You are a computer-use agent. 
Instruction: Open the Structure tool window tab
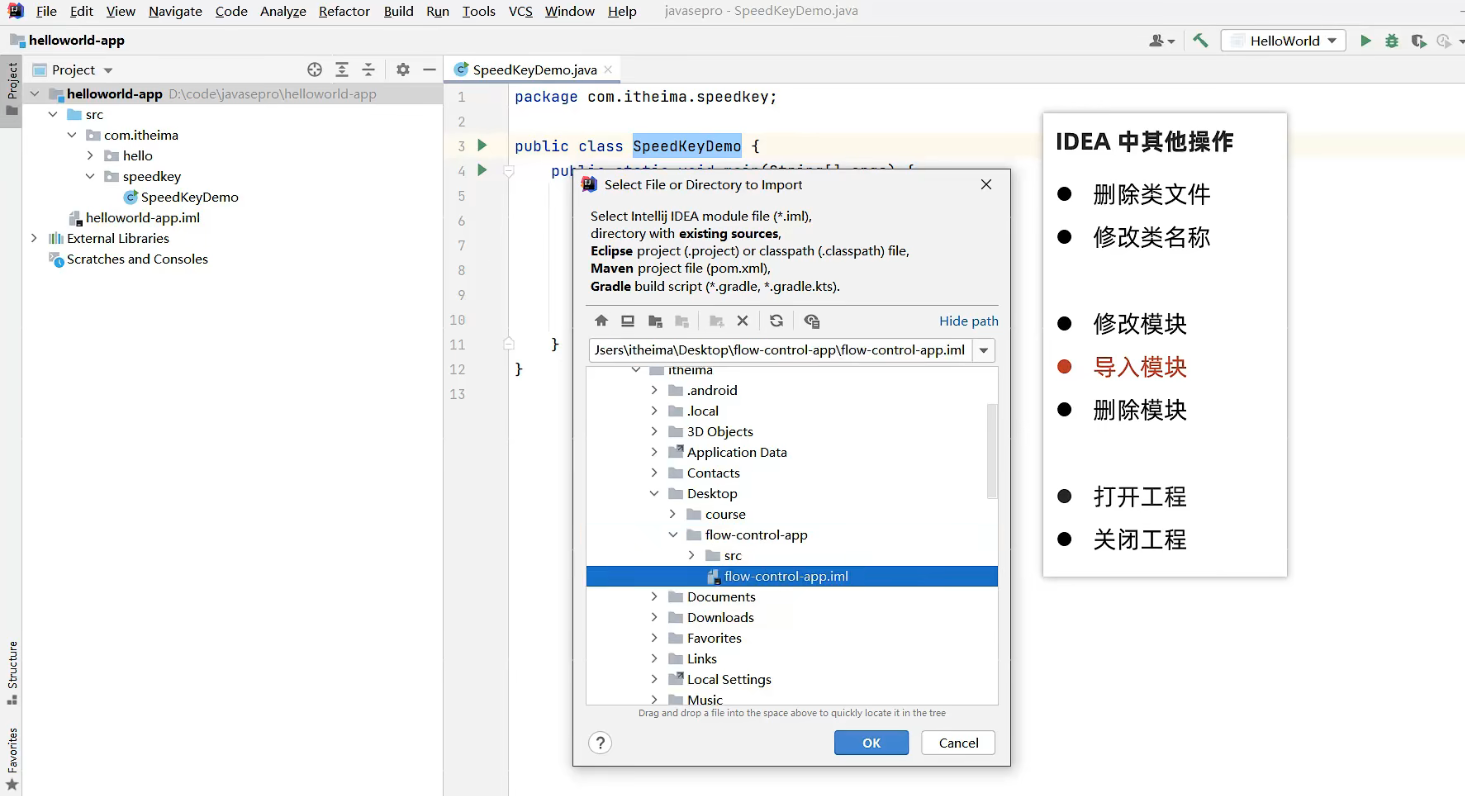tap(12, 672)
